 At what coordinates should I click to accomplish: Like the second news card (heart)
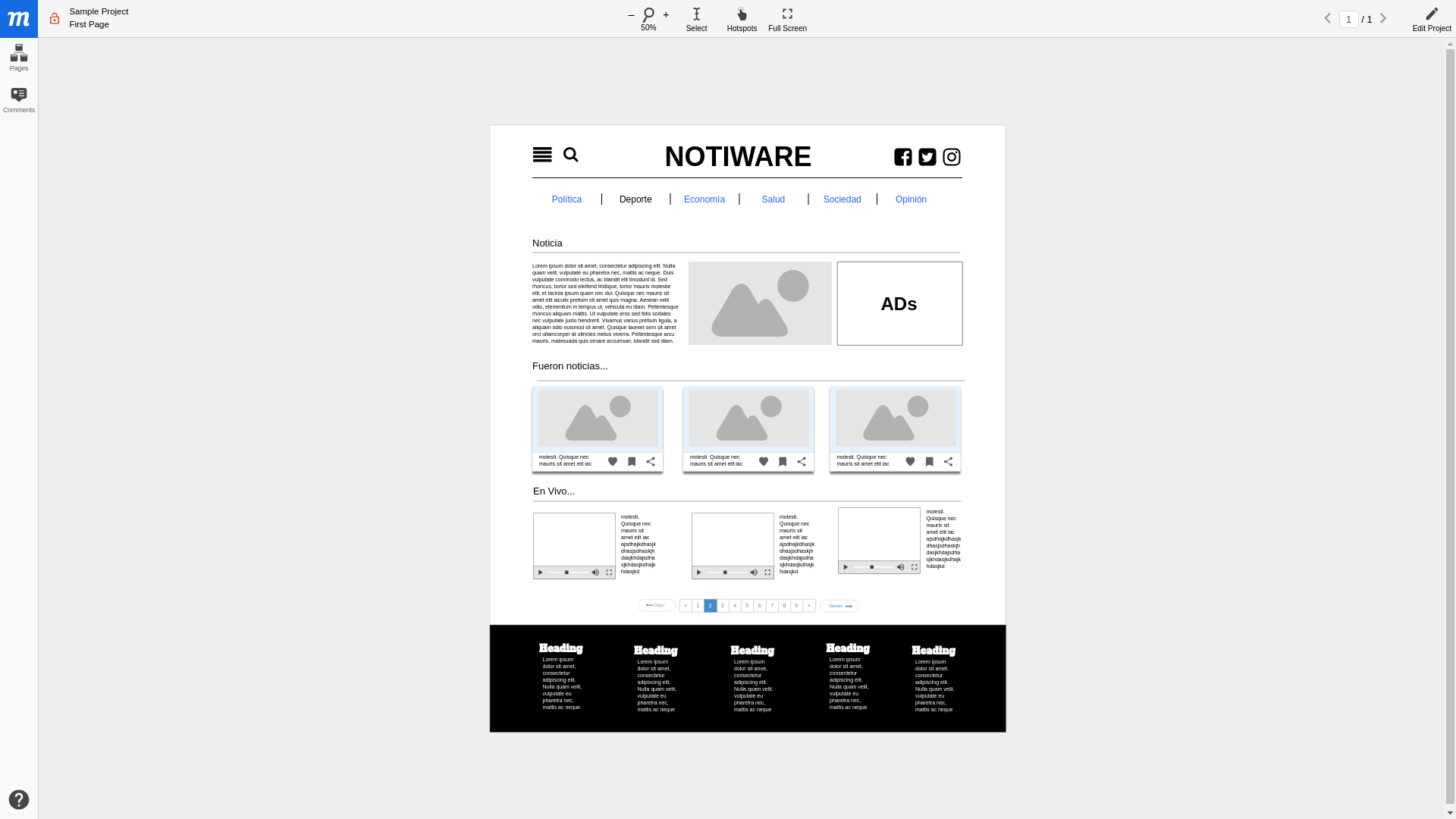pos(764,462)
